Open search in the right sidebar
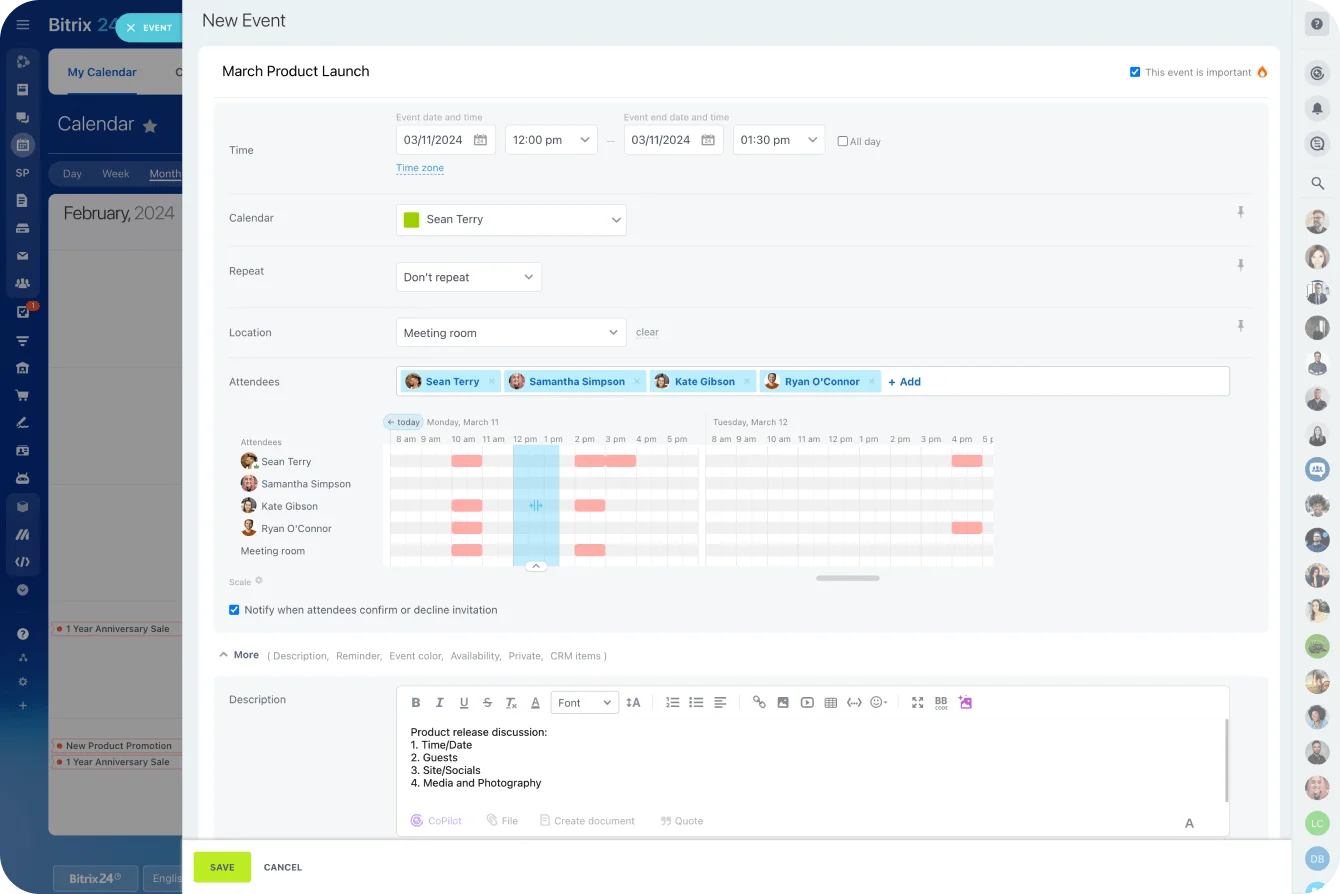 (1316, 183)
